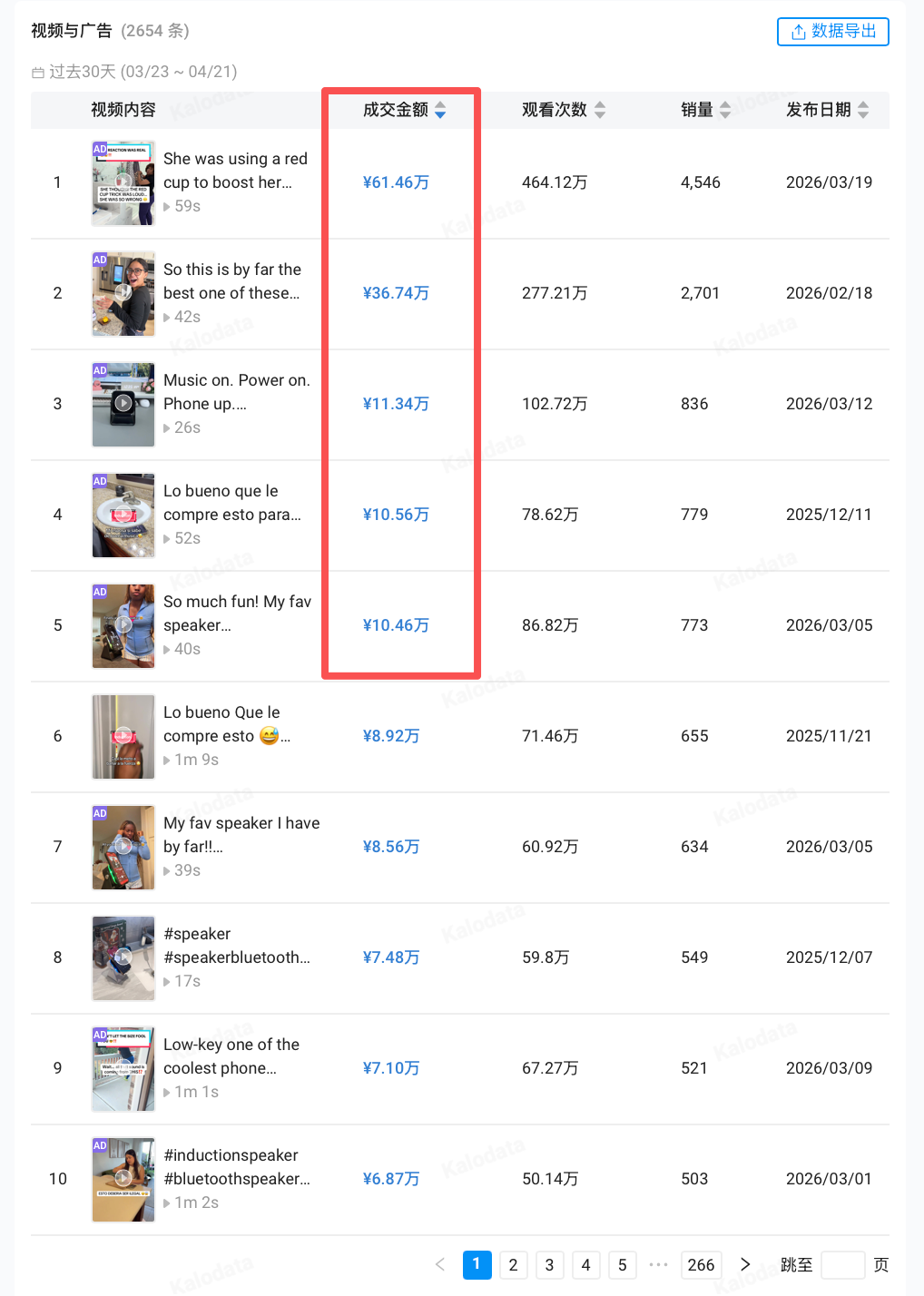Expand the pagination ellipsis for more pages
The width and height of the screenshot is (924, 1296).
[x=659, y=1265]
